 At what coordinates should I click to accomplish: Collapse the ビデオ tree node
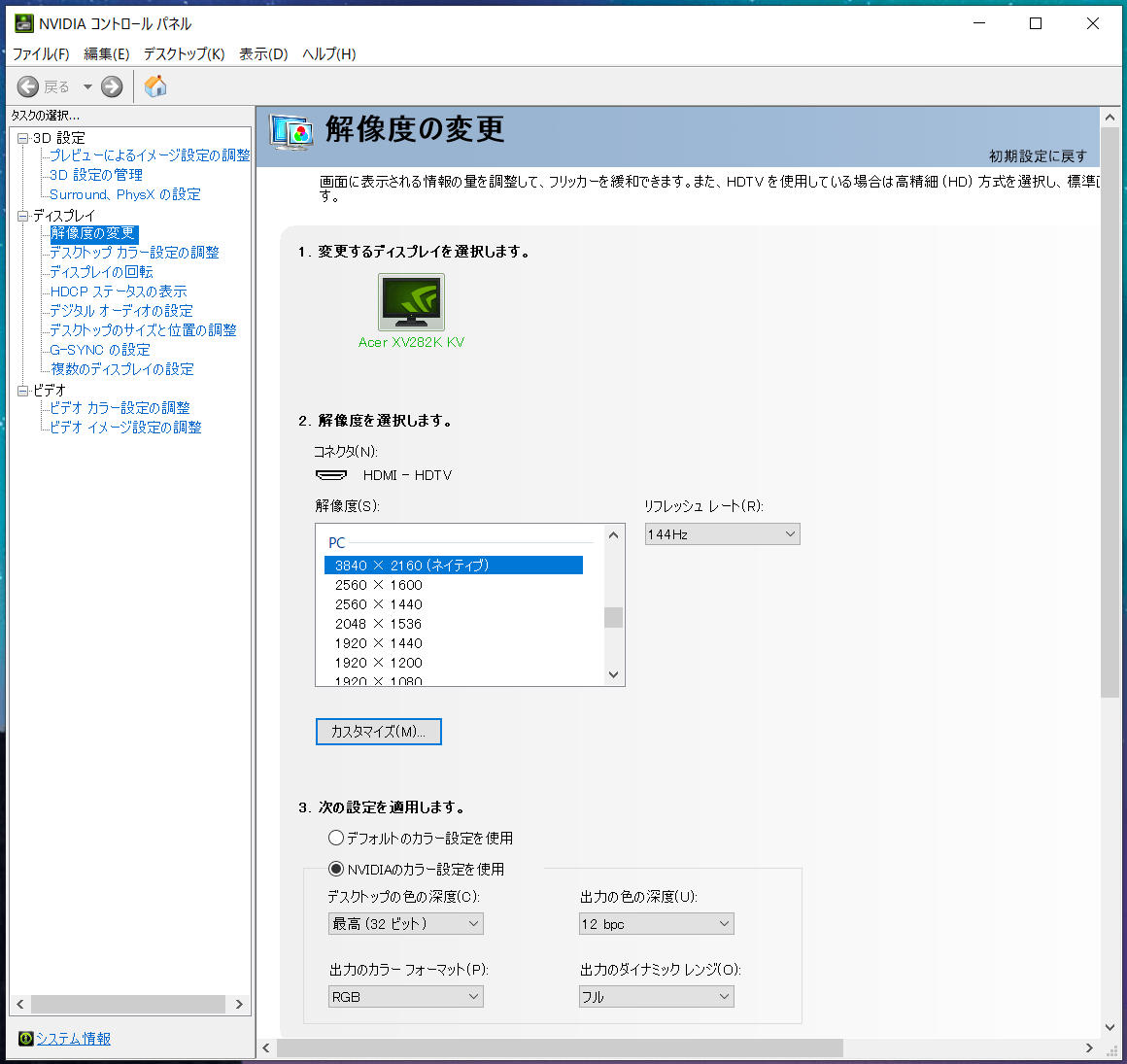coord(22,391)
